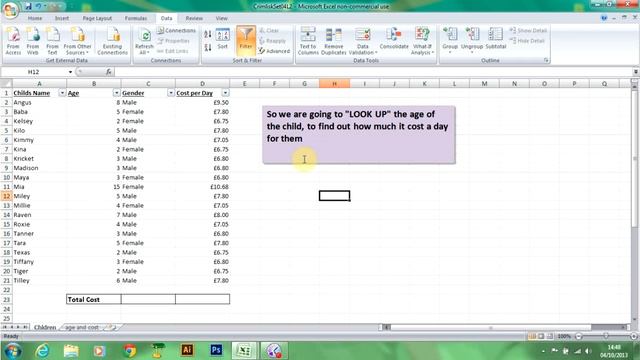Click Hide Detail in Outline group
Screen dimensions: 640x360
527,41
